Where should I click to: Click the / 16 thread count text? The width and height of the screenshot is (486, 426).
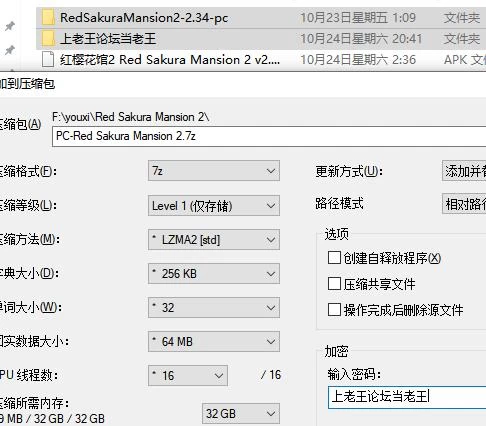coord(271,375)
